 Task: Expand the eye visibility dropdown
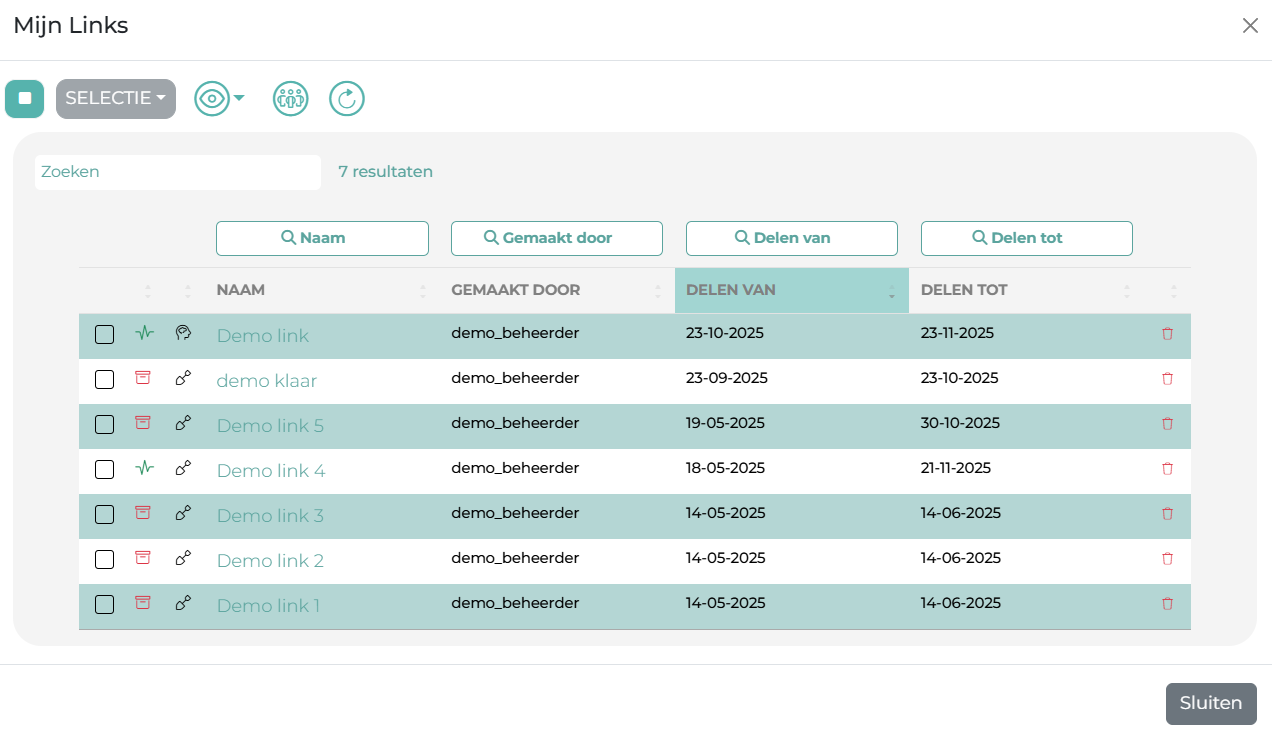[x=219, y=99]
